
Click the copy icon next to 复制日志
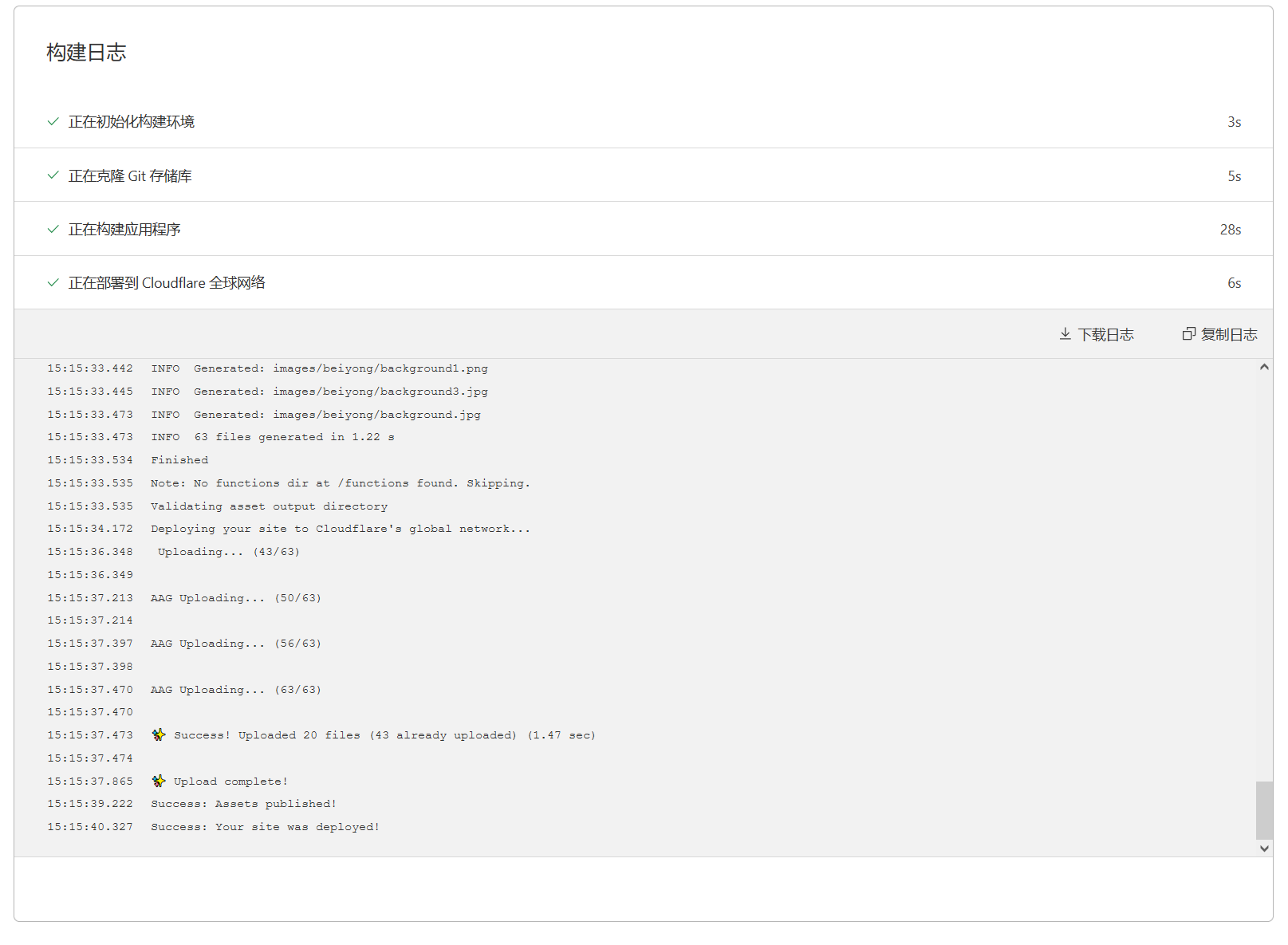coord(1188,334)
